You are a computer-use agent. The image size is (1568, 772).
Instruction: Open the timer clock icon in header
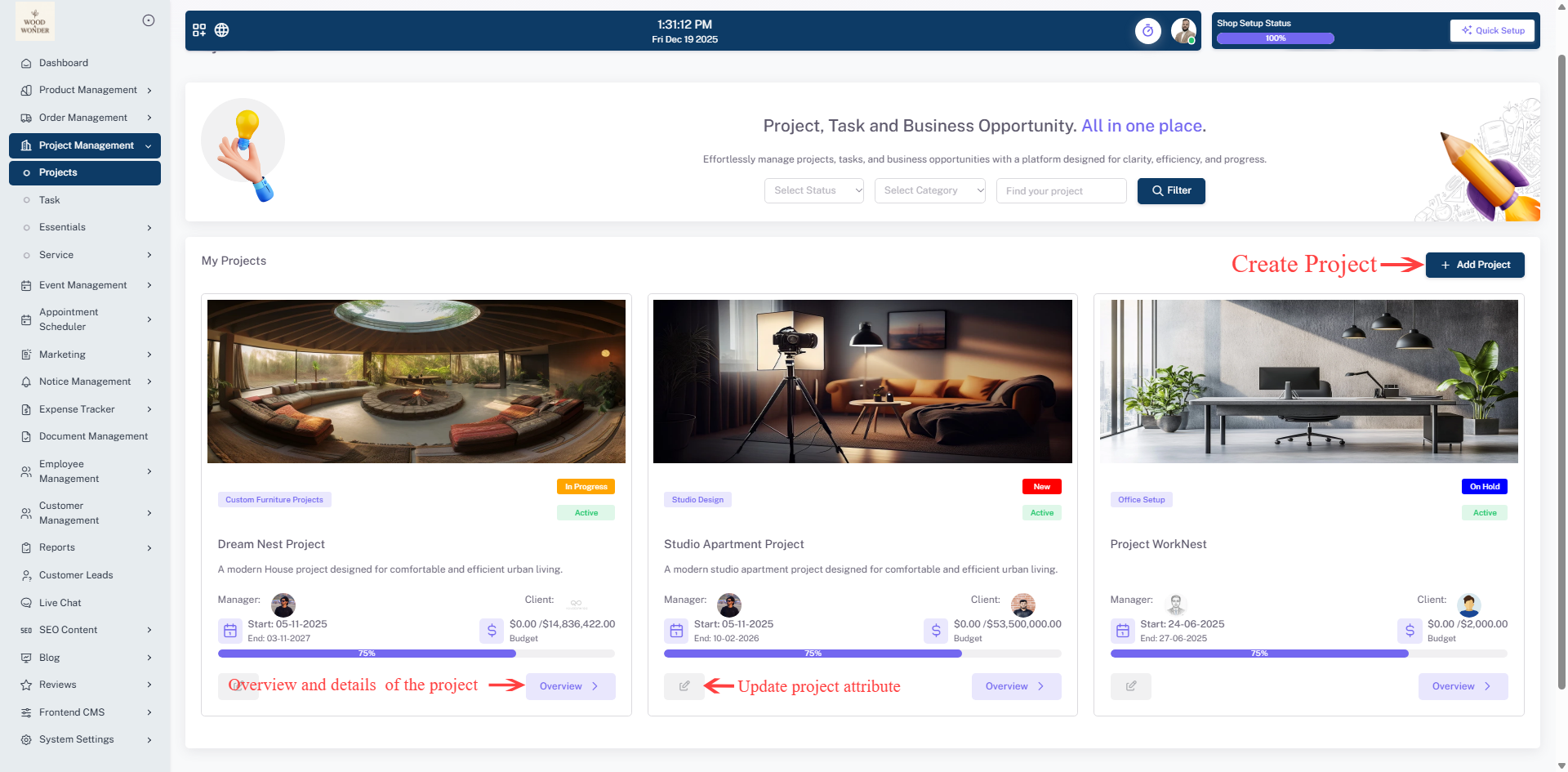(1147, 31)
